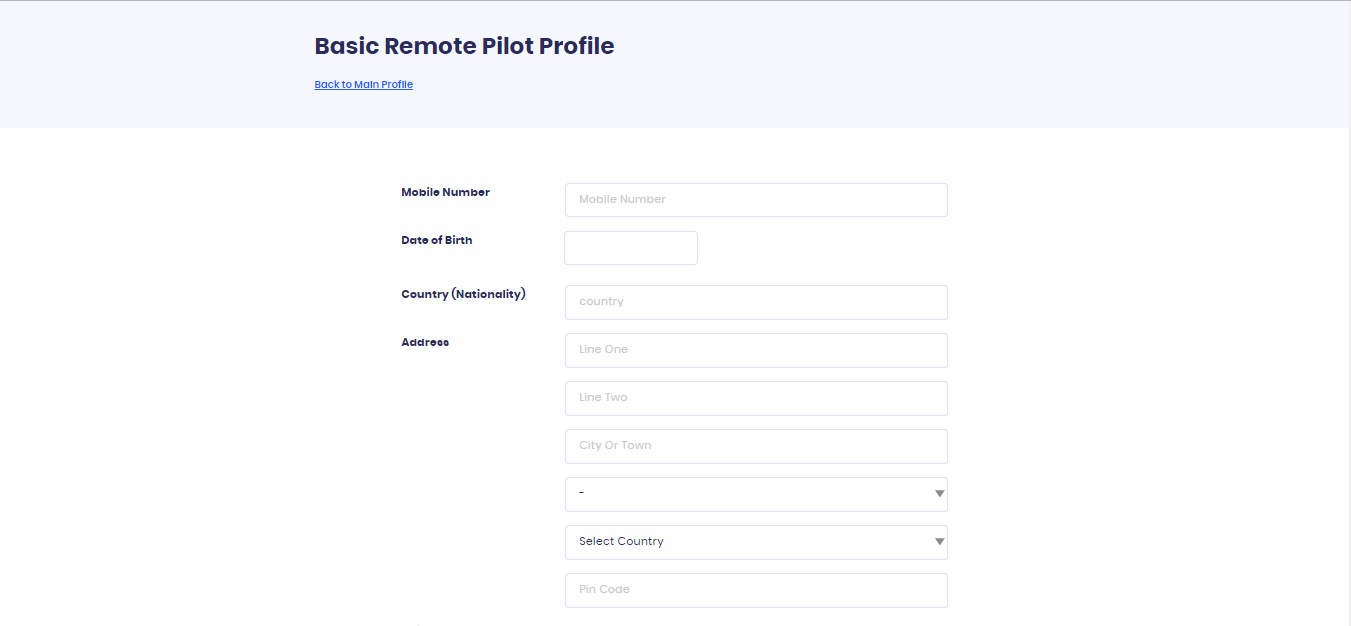Open the "Back to Main Profile" link

(x=363, y=84)
